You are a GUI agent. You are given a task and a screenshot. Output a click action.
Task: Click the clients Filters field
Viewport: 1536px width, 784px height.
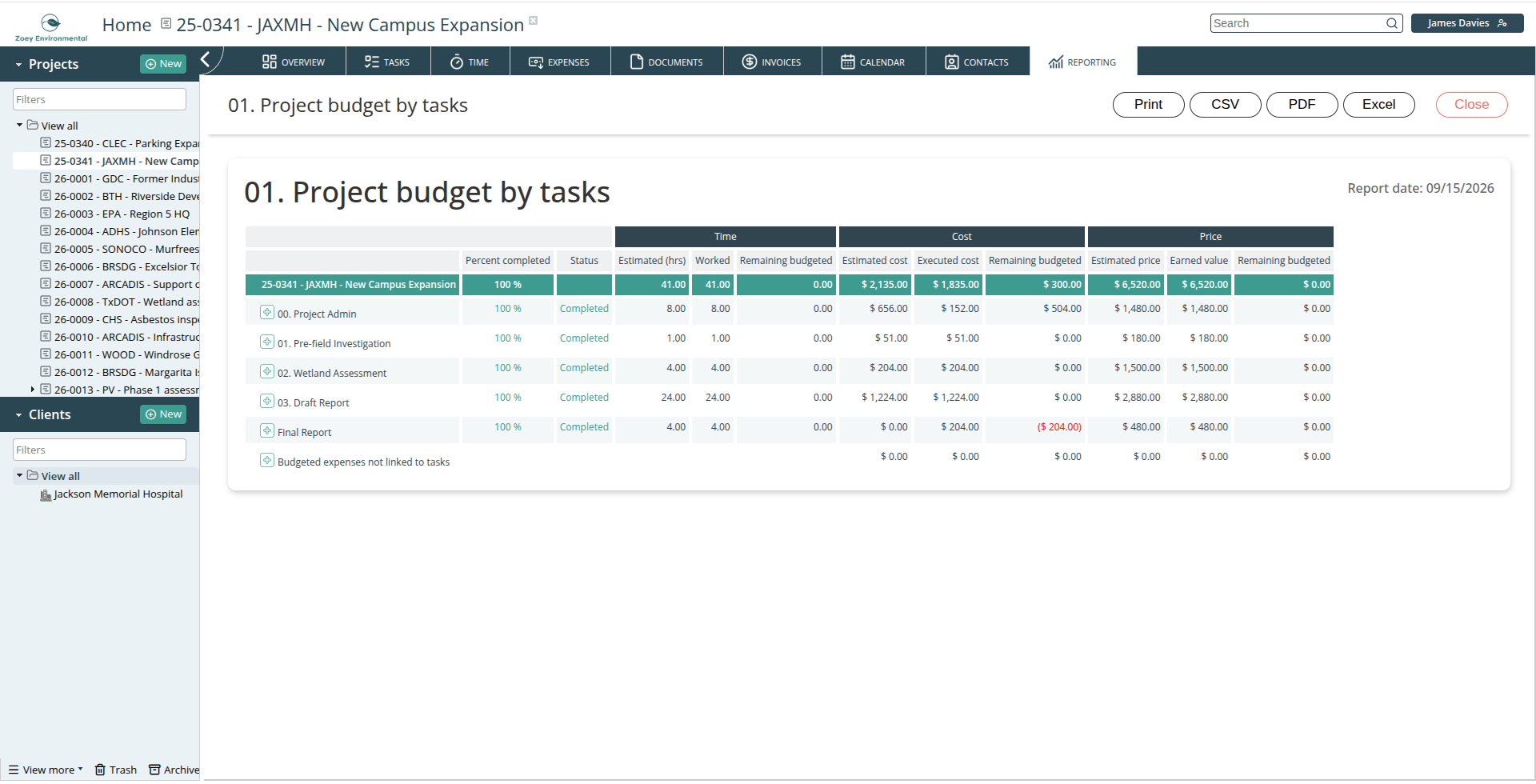pos(99,450)
